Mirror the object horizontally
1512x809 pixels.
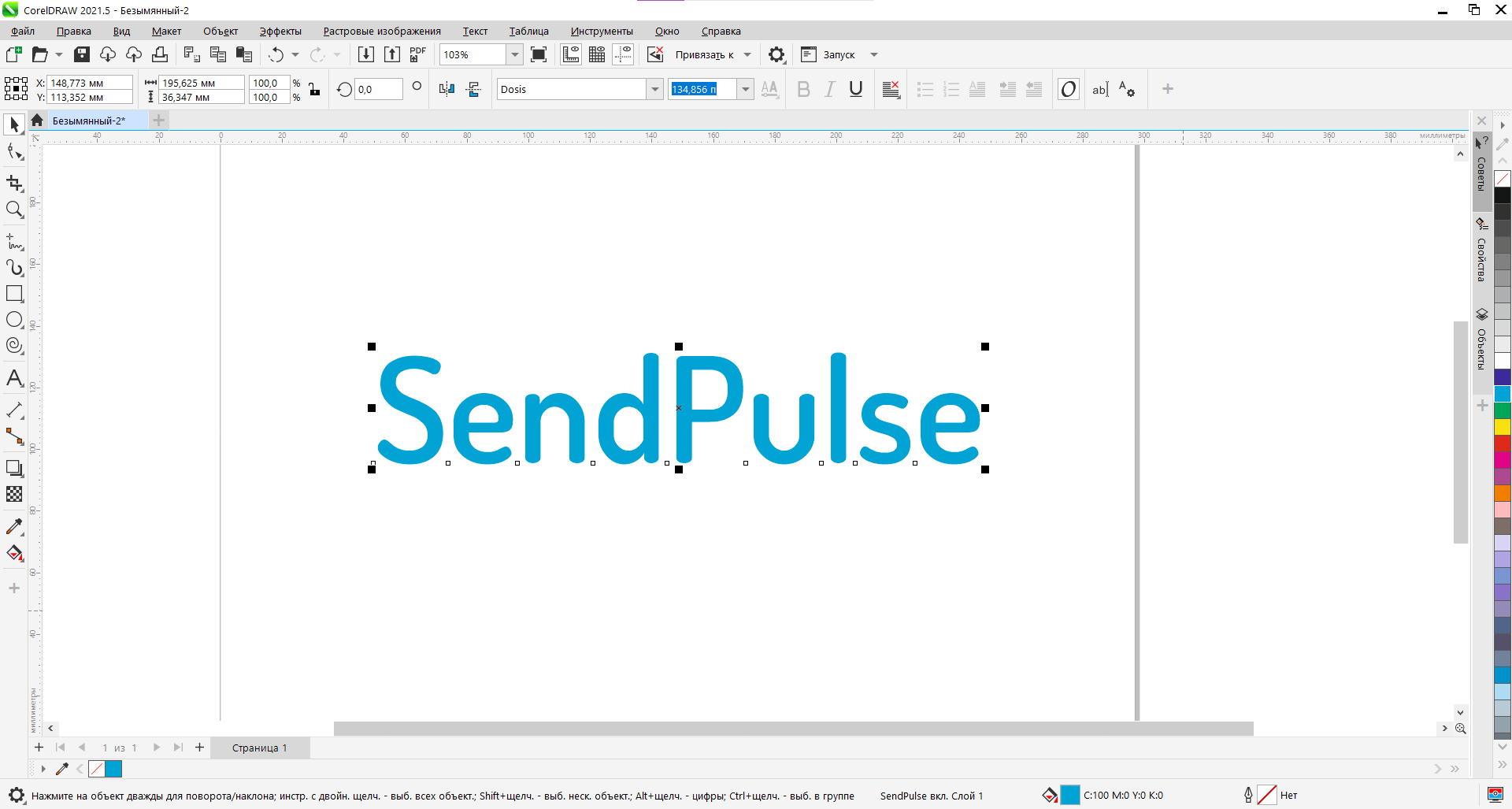[x=447, y=89]
